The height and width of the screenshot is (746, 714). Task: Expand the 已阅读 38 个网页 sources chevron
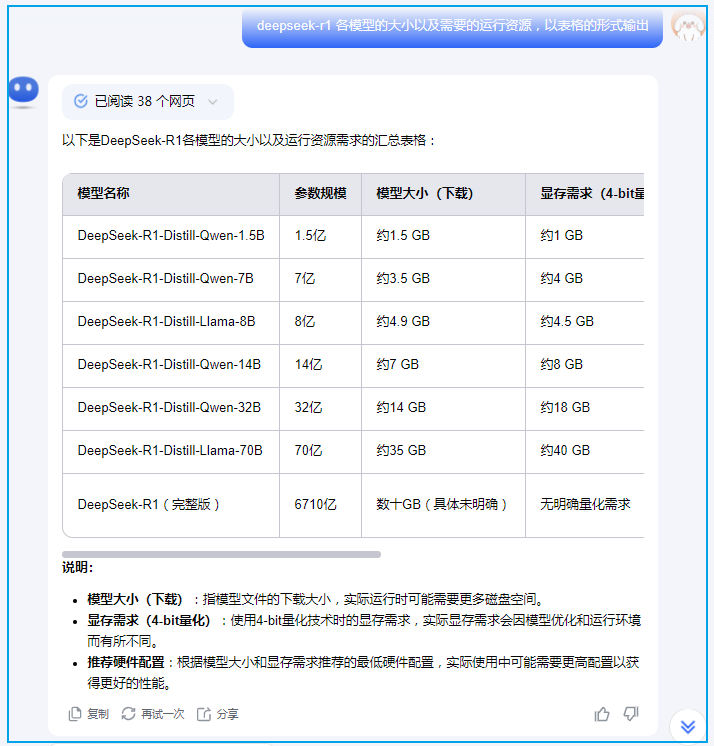point(213,102)
